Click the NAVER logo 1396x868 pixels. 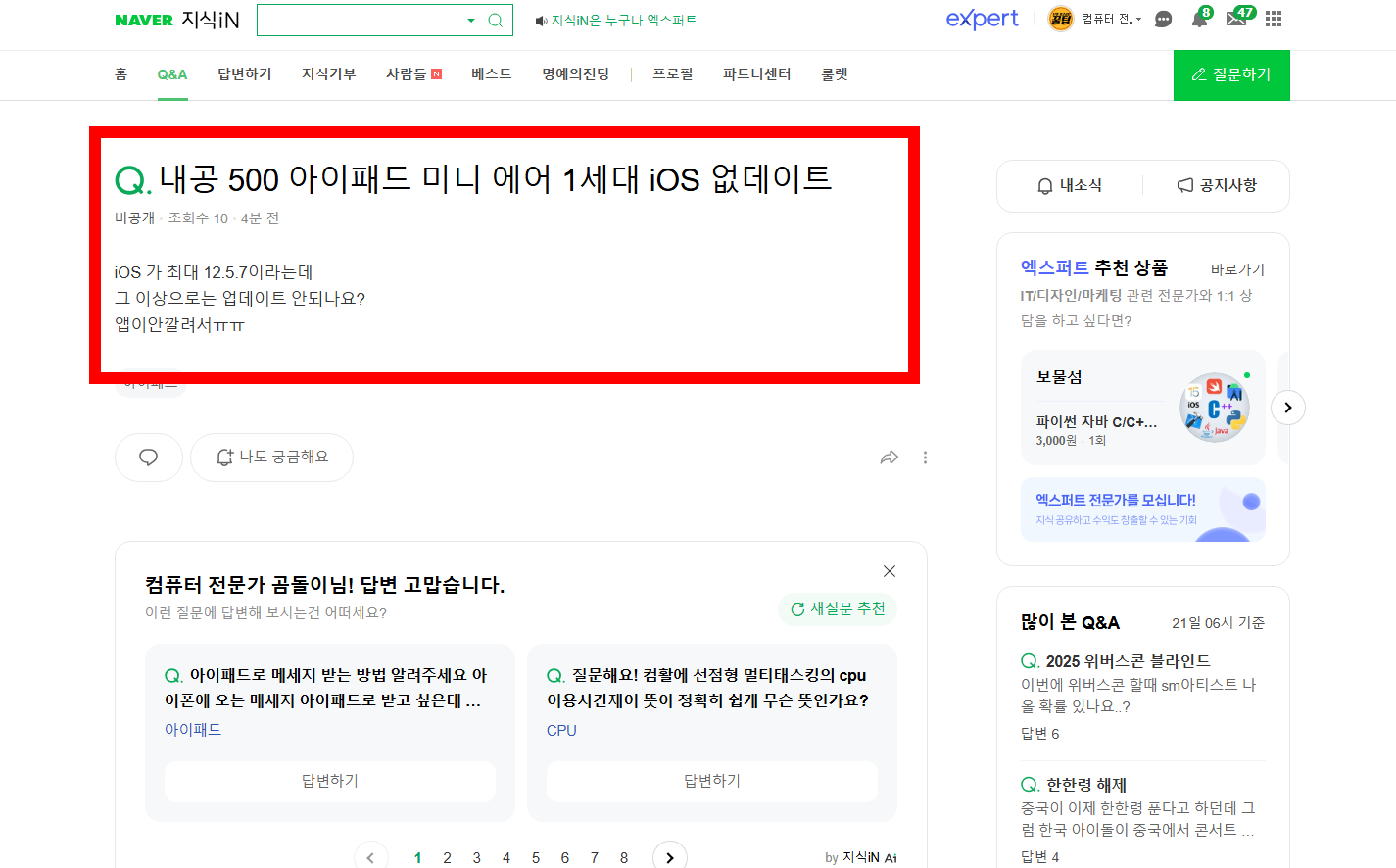click(144, 20)
